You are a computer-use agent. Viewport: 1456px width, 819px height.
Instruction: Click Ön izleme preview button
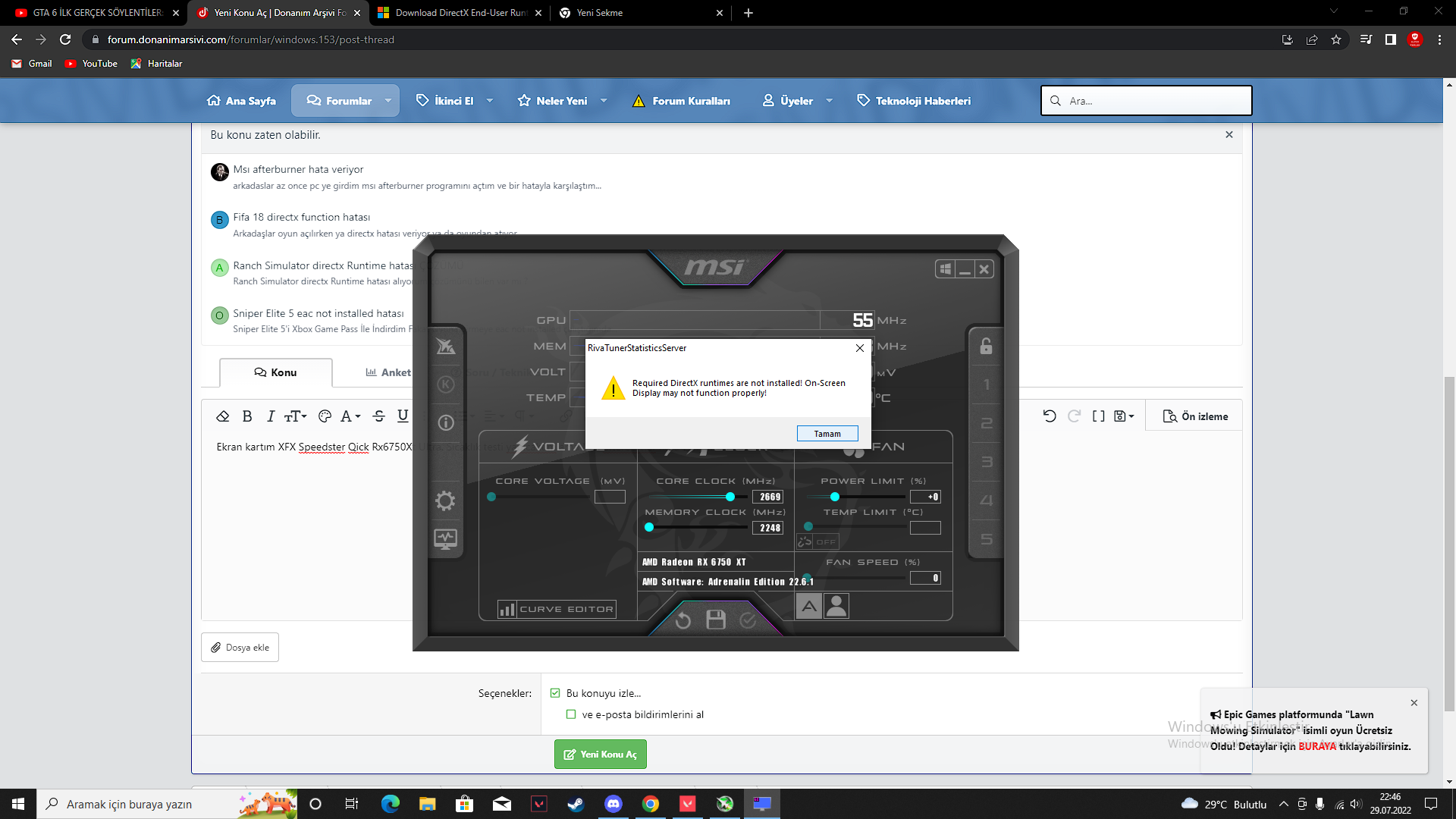coord(1195,416)
